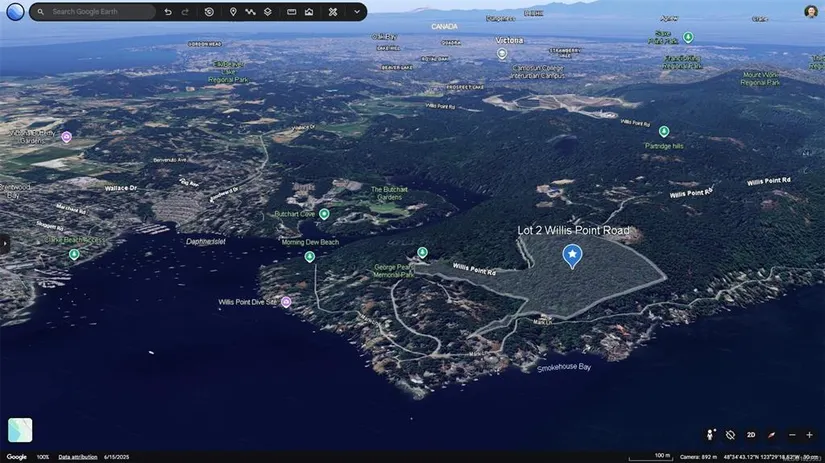Screen dimensions: 825x463
Task: Open historical imagery clock tool
Action: [209, 12]
